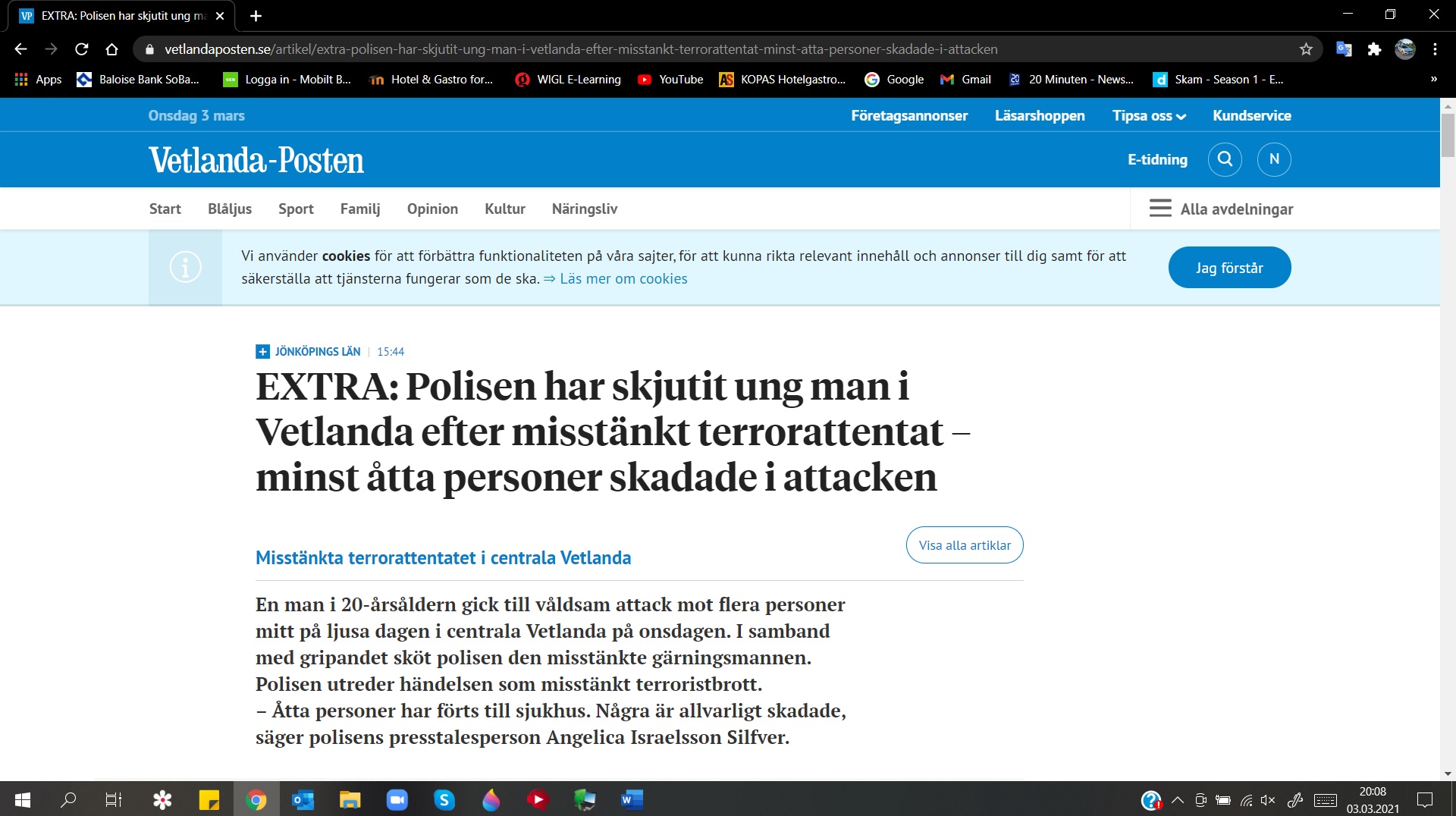Image resolution: width=1456 pixels, height=816 pixels.
Task: Open the Alla avdelningar hamburger menu
Action: (x=1221, y=209)
